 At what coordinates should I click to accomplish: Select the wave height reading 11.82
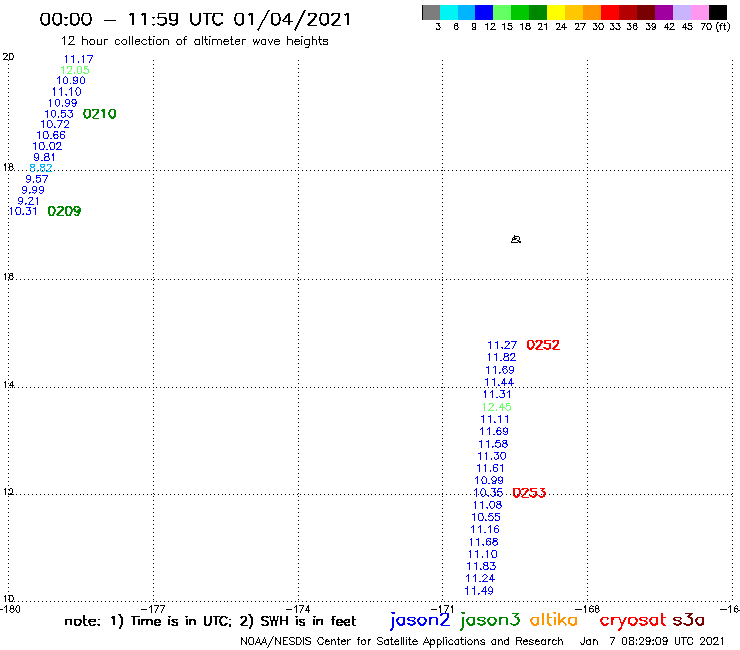click(x=501, y=357)
